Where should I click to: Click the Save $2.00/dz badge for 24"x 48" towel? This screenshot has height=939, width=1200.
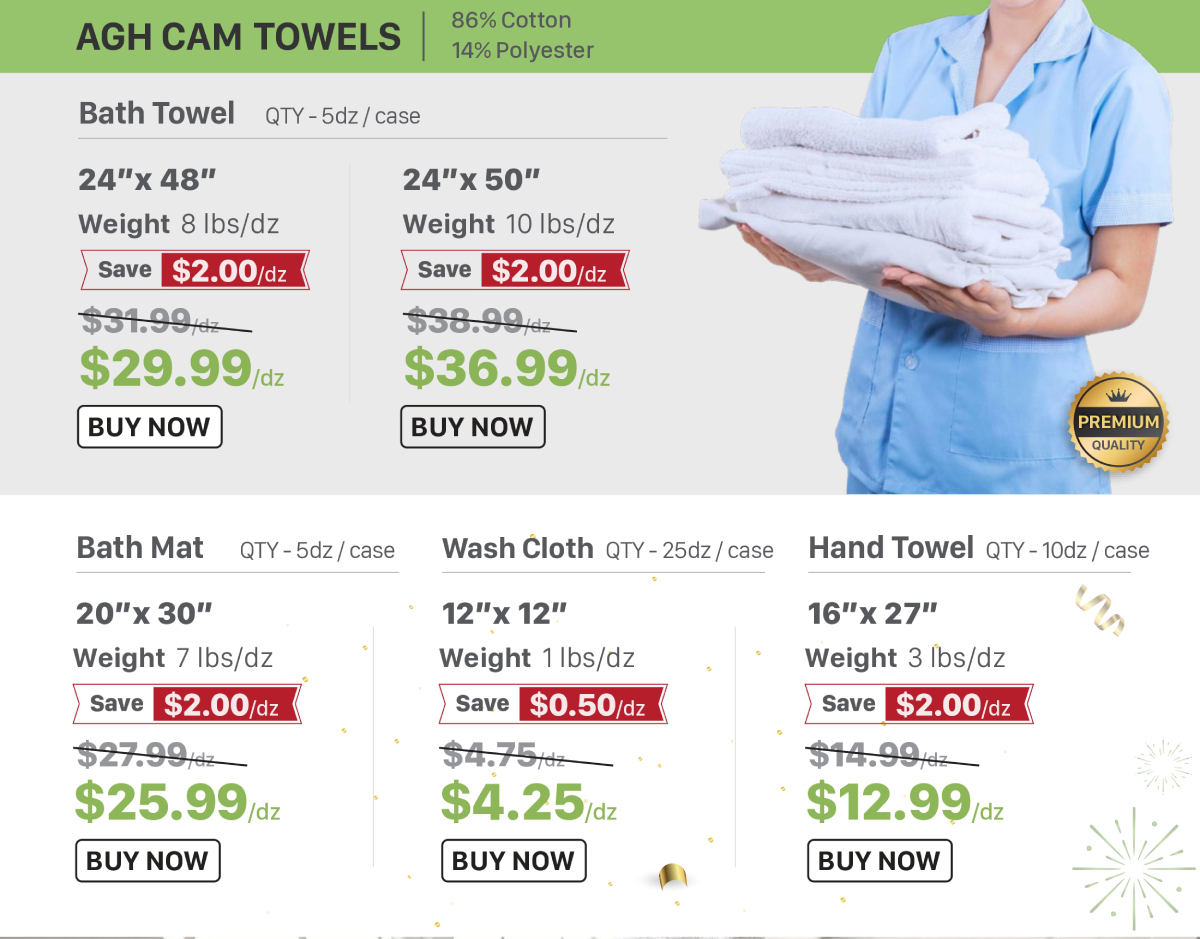coord(194,270)
